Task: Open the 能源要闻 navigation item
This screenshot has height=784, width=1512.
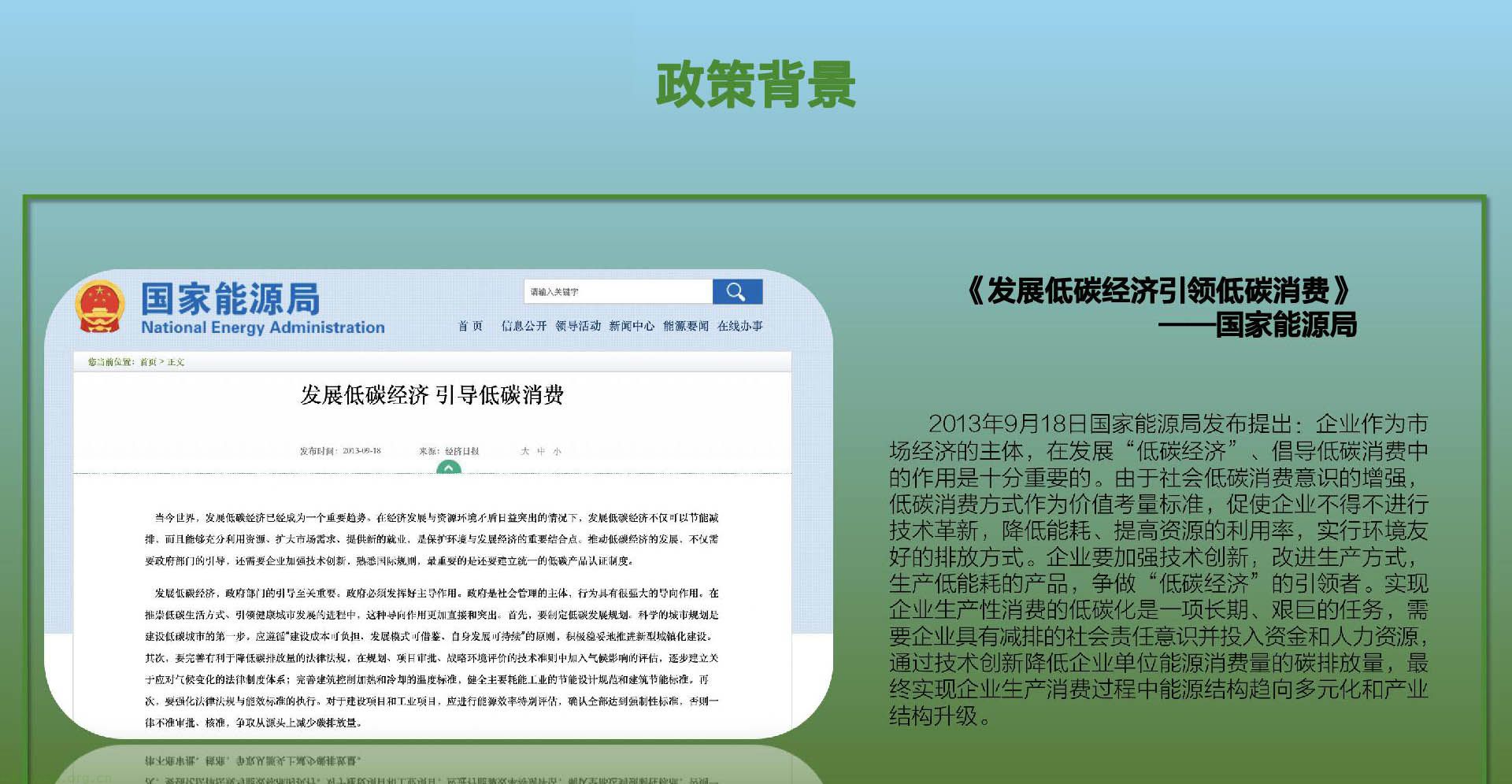Action: click(686, 326)
